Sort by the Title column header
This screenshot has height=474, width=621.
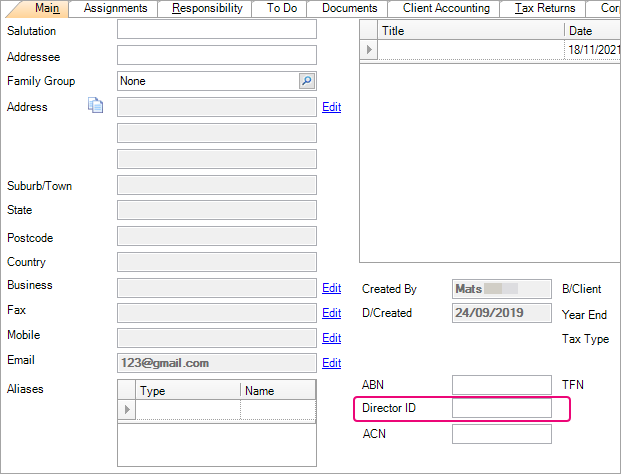click(x=470, y=31)
